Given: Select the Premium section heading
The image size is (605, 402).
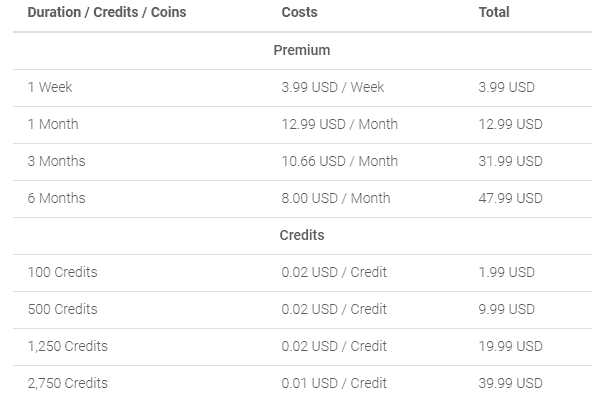Looking at the screenshot, I should click(x=302, y=50).
